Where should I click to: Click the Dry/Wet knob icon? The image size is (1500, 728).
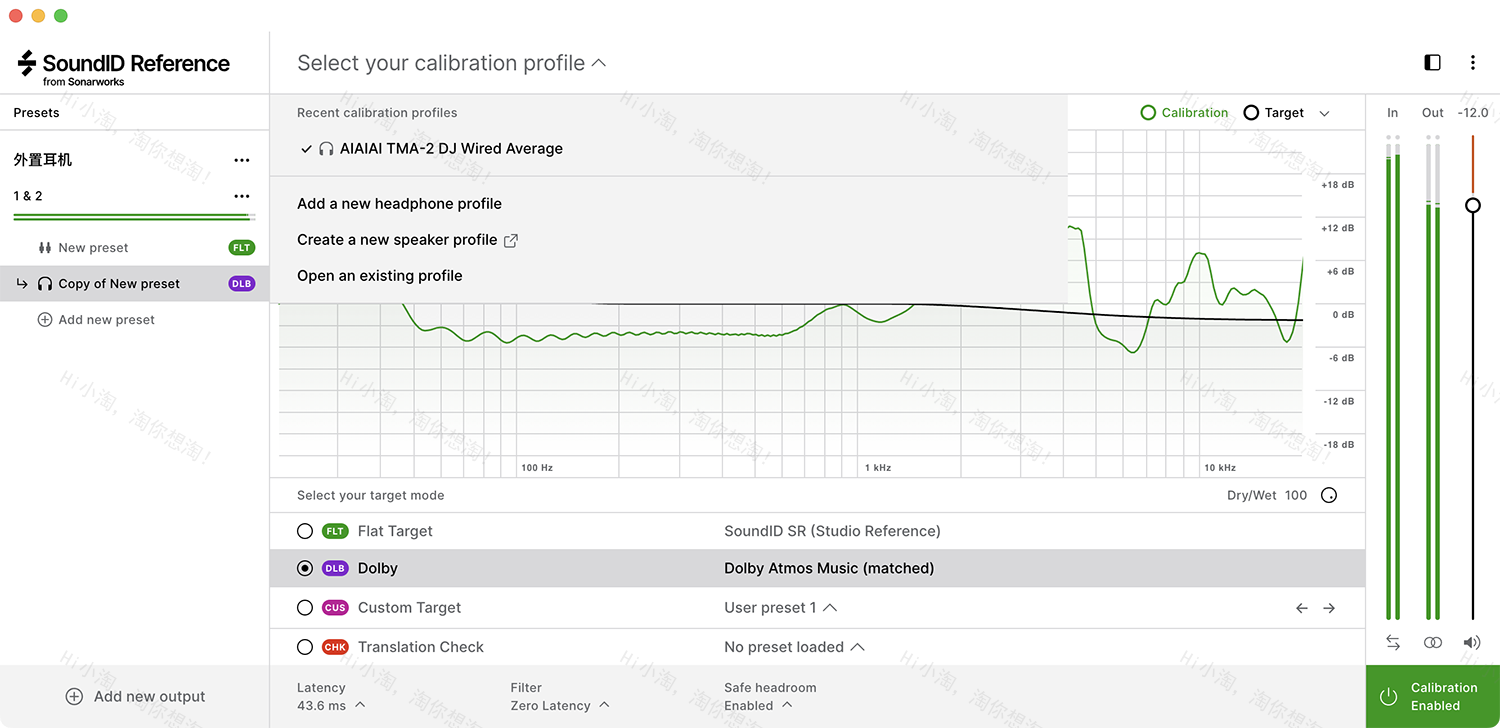(x=1329, y=495)
